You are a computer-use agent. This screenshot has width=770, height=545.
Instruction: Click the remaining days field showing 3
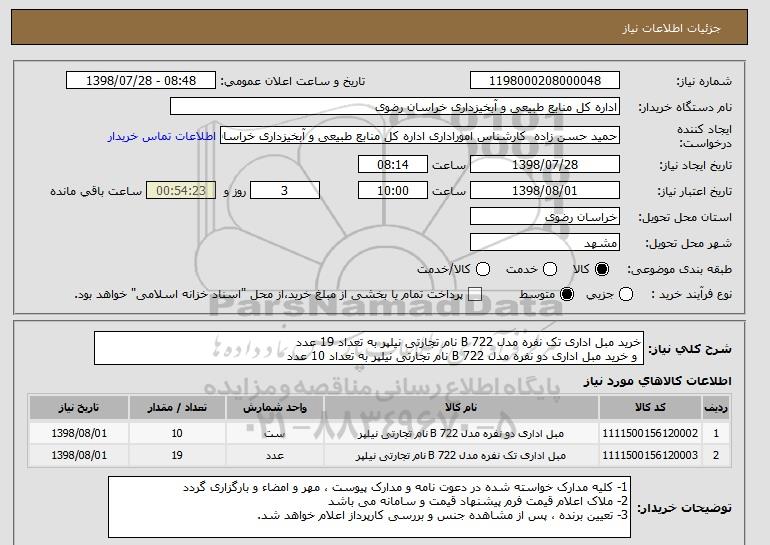click(x=285, y=191)
